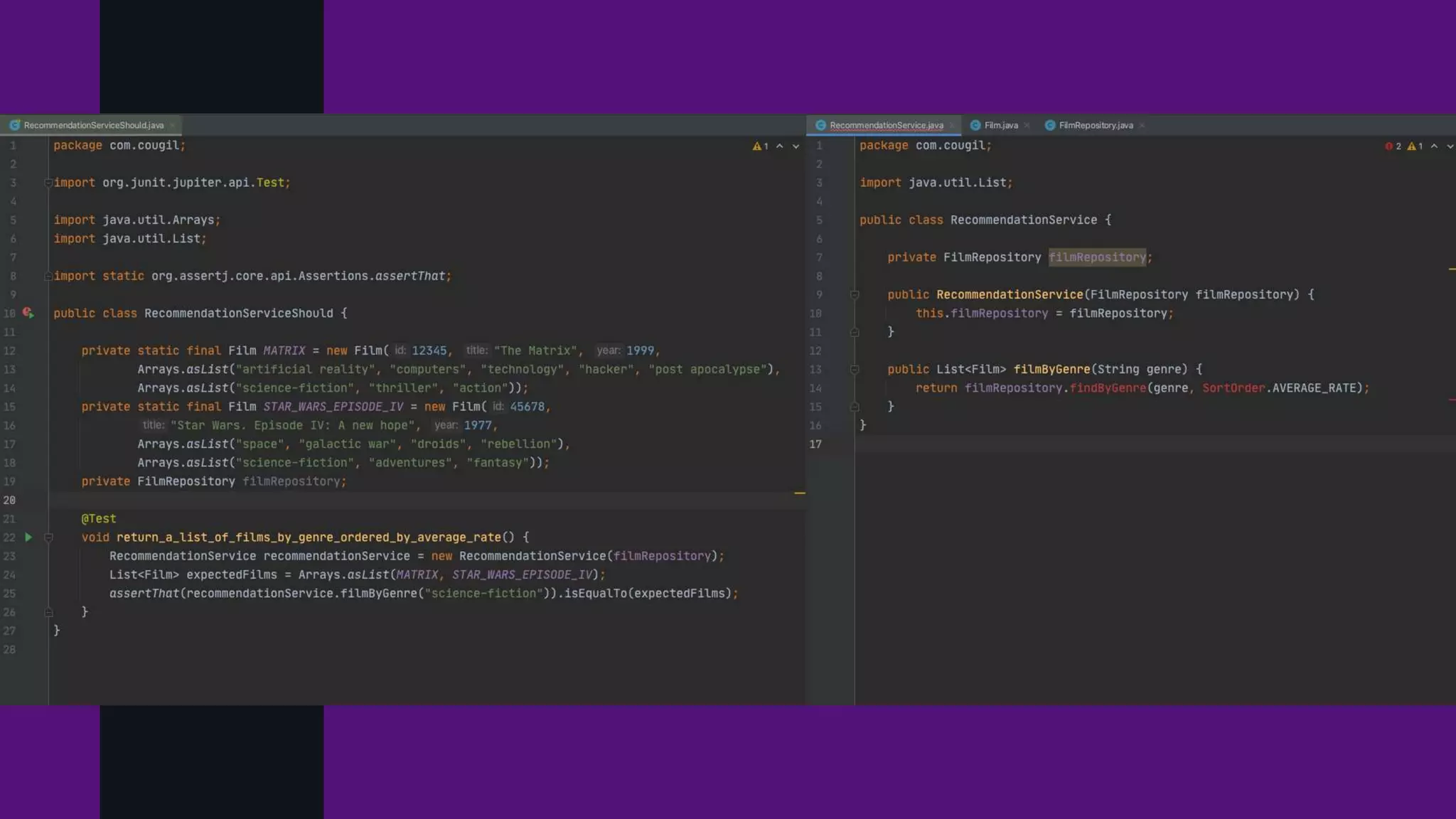Viewport: 1456px width, 819px height.
Task: Jump to previous problem in left editor
Action: (780, 146)
